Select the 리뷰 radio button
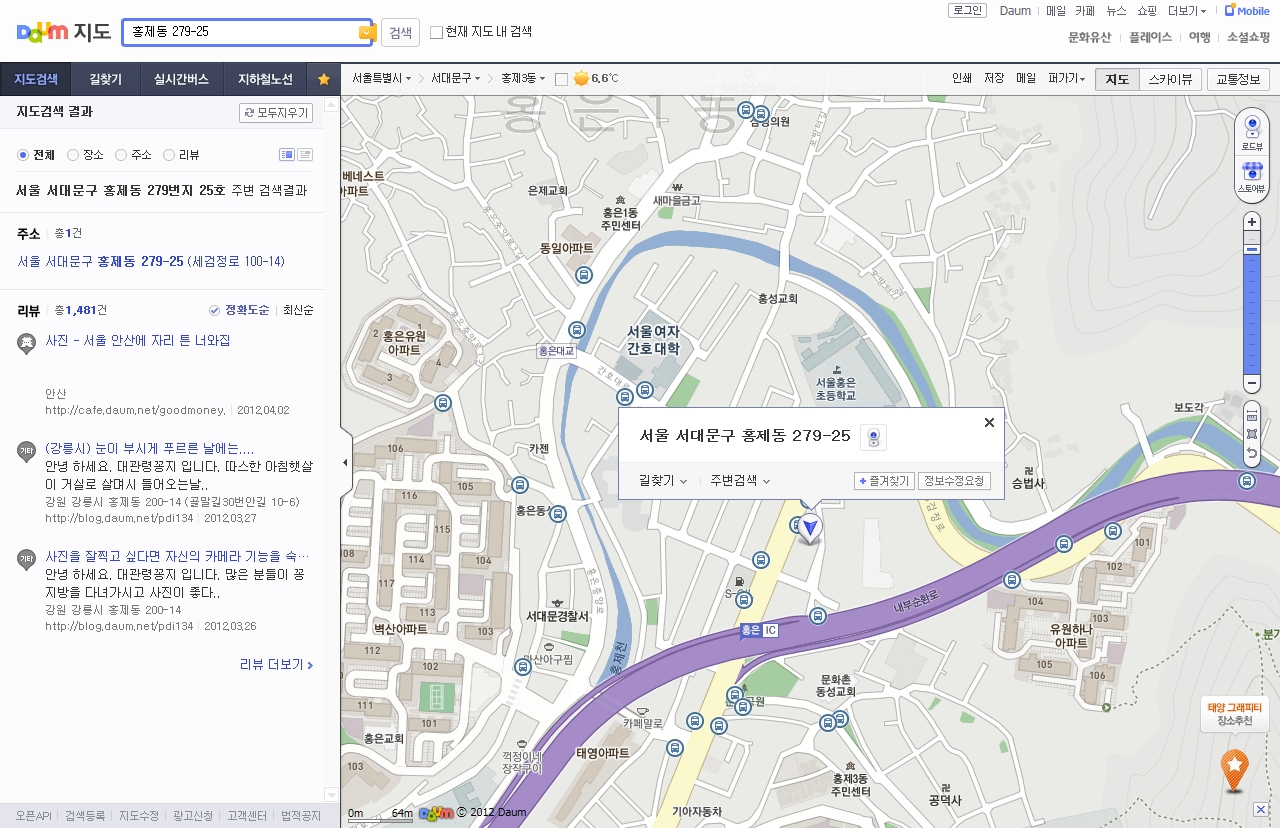1280x828 pixels. pyautogui.click(x=169, y=155)
